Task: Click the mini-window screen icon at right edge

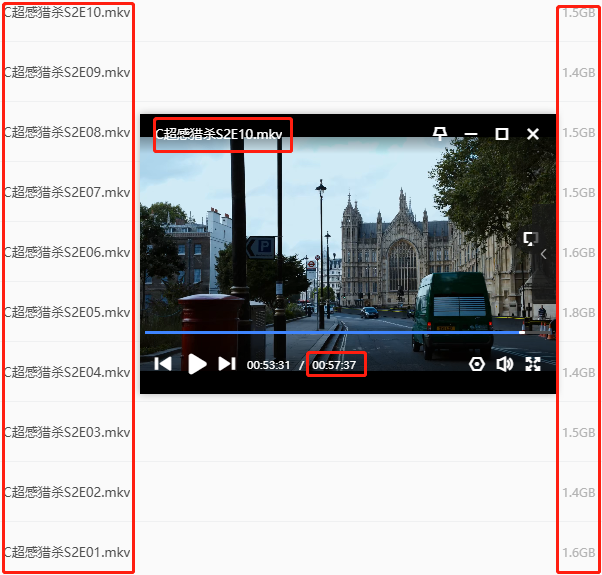Action: click(x=531, y=238)
